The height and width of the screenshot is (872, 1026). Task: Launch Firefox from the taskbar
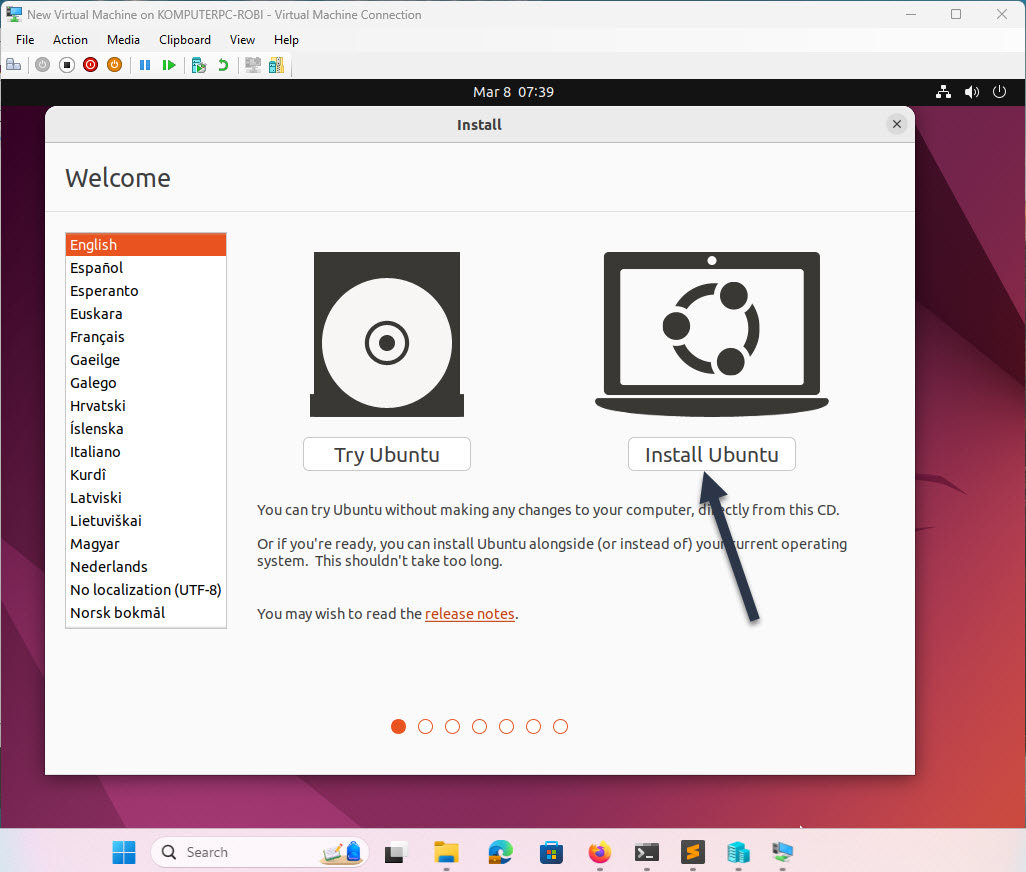click(599, 852)
